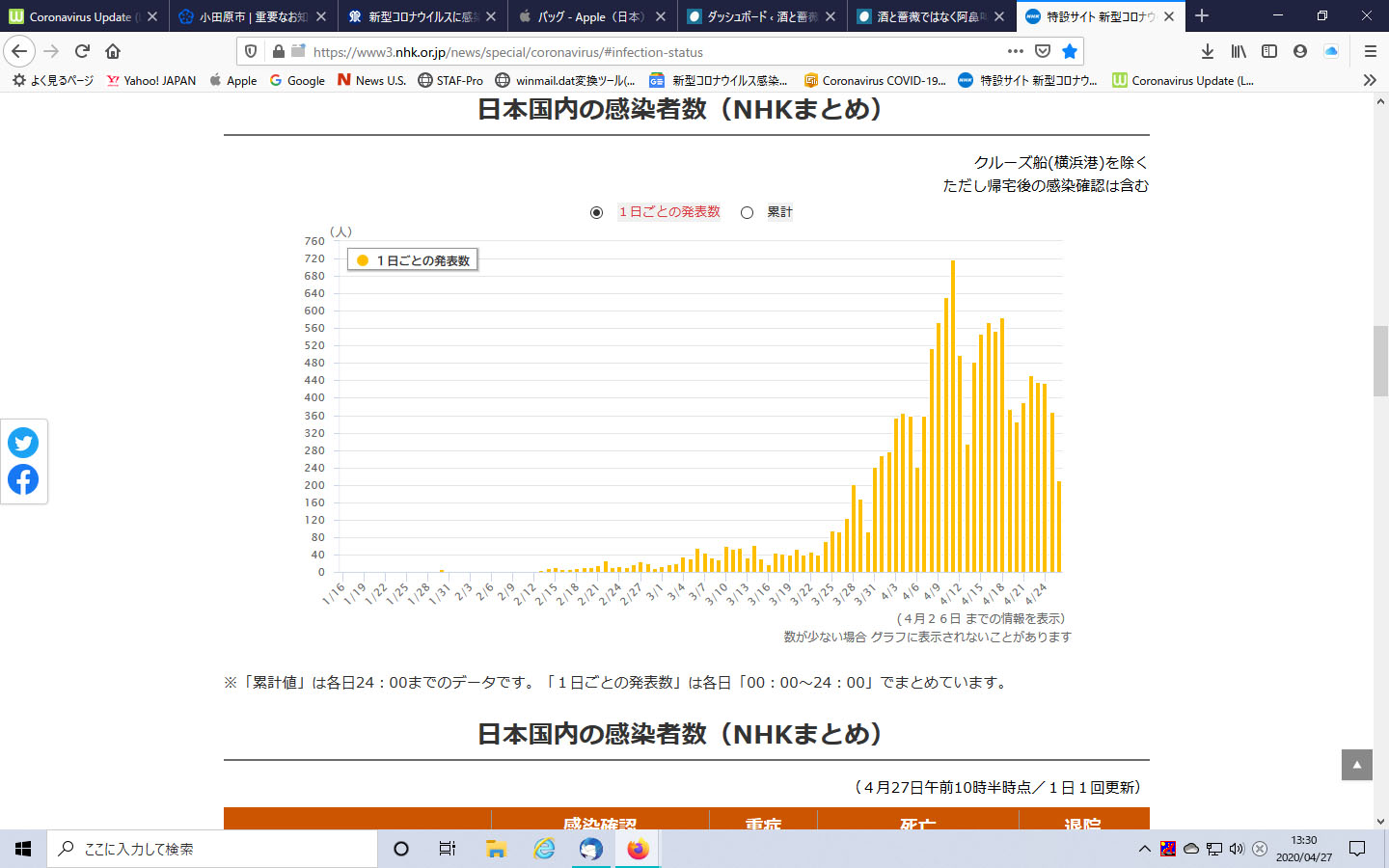Select the 累計 radio button
1389x868 pixels.
(747, 212)
